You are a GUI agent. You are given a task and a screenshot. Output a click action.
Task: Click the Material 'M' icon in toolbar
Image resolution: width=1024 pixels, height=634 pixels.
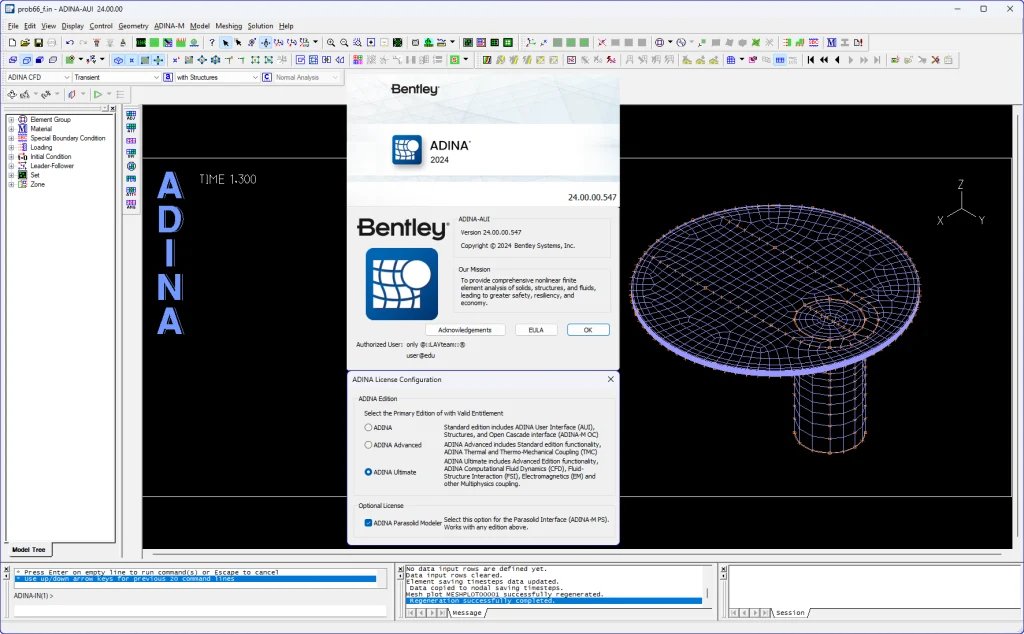[831, 43]
